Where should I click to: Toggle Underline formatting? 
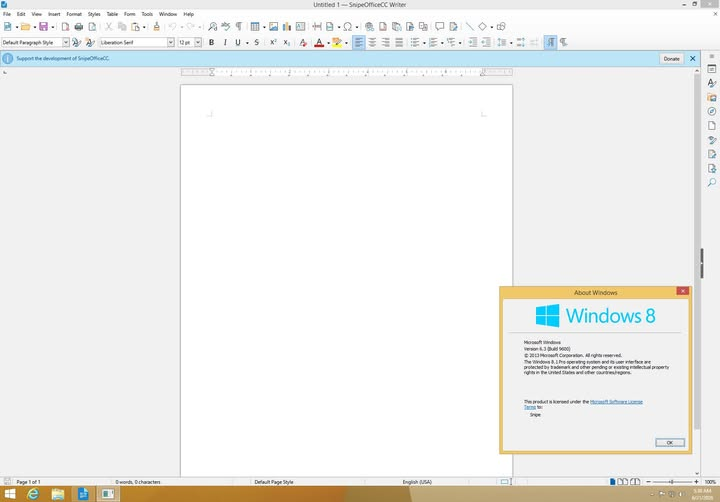point(237,42)
